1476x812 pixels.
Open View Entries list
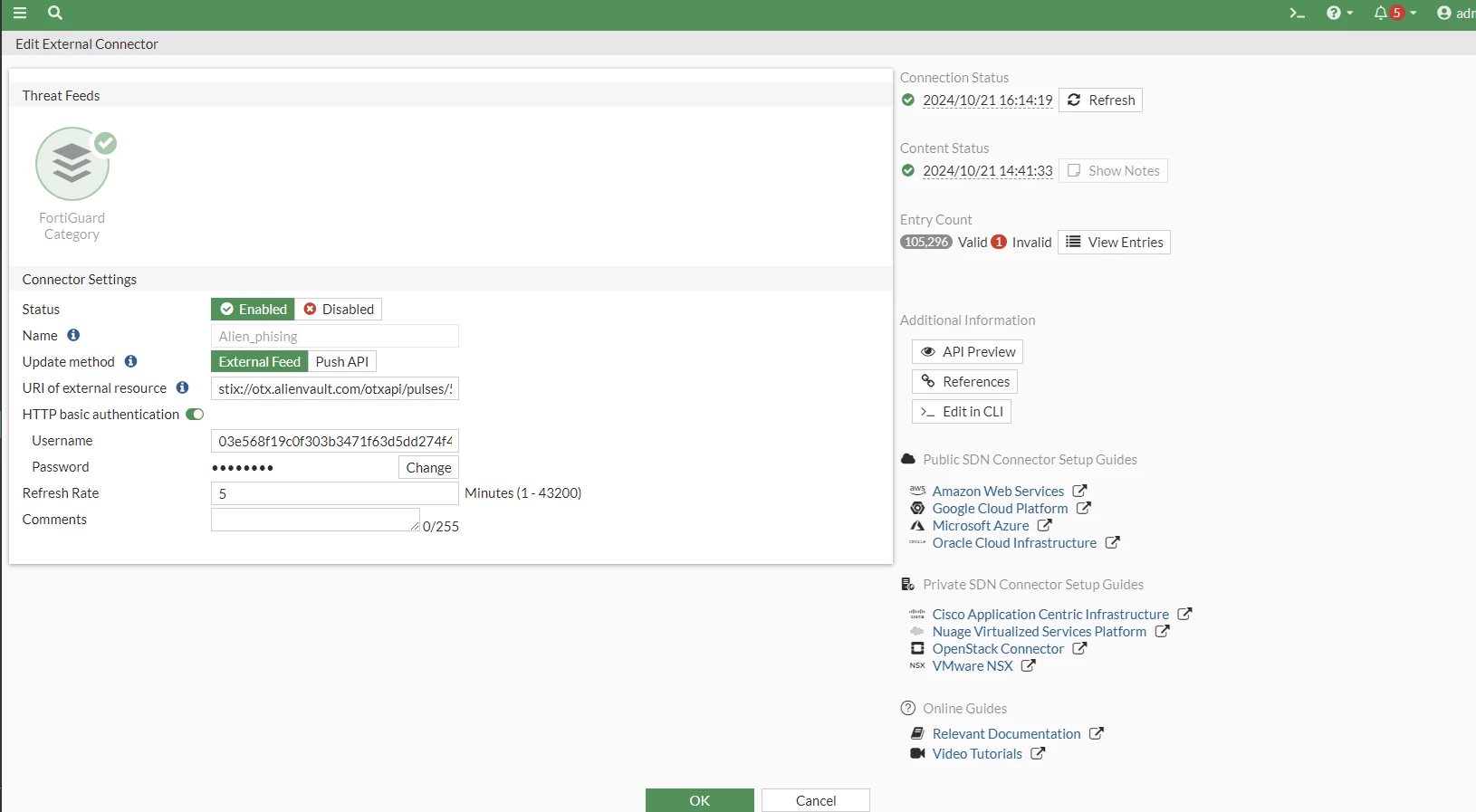coord(1114,242)
